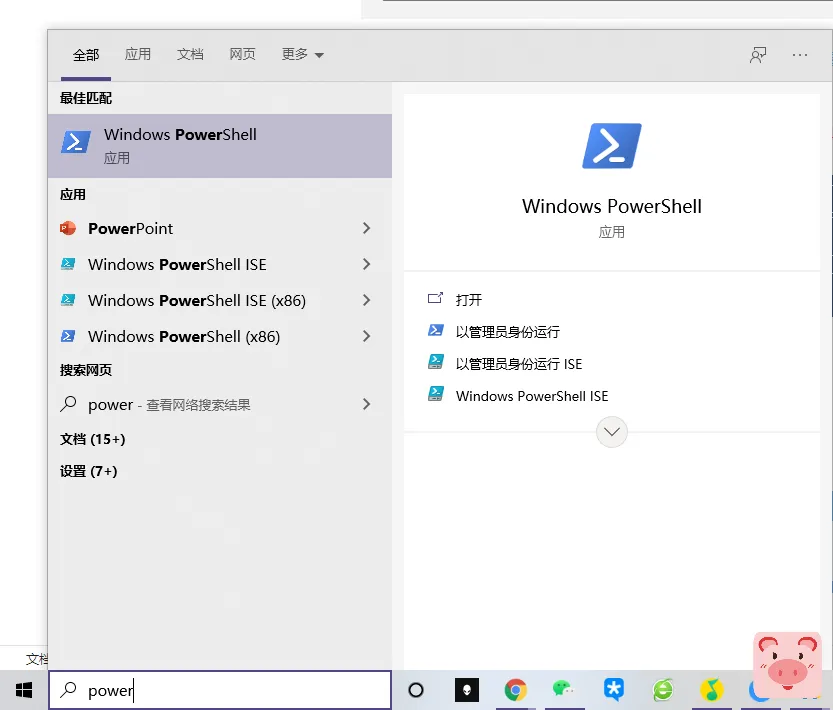Click 打开 to launch PowerShell
833x710 pixels.
pyautogui.click(x=469, y=300)
